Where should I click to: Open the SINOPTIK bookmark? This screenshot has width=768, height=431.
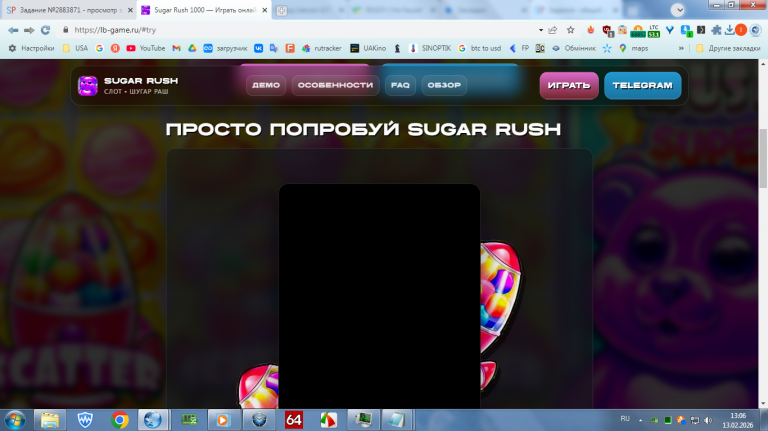(x=430, y=48)
